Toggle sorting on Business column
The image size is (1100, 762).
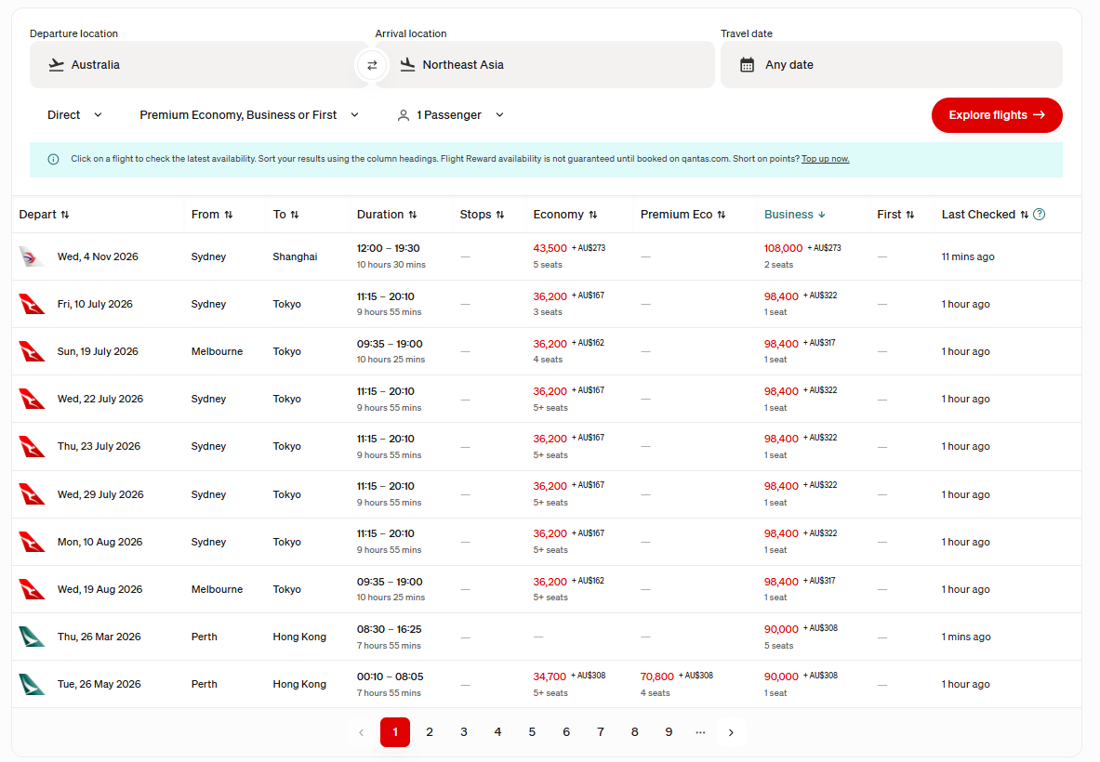point(794,214)
